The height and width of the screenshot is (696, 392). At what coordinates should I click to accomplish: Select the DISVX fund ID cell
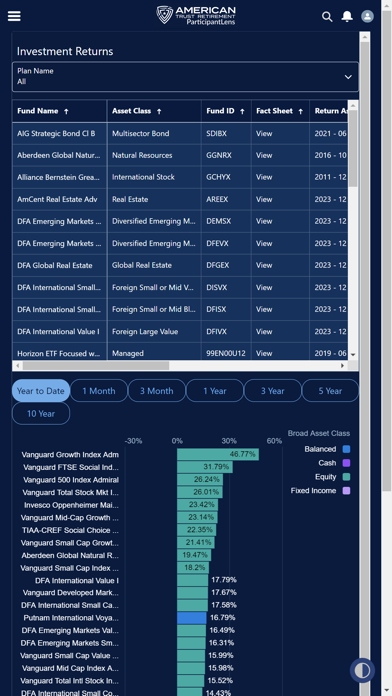point(226,287)
